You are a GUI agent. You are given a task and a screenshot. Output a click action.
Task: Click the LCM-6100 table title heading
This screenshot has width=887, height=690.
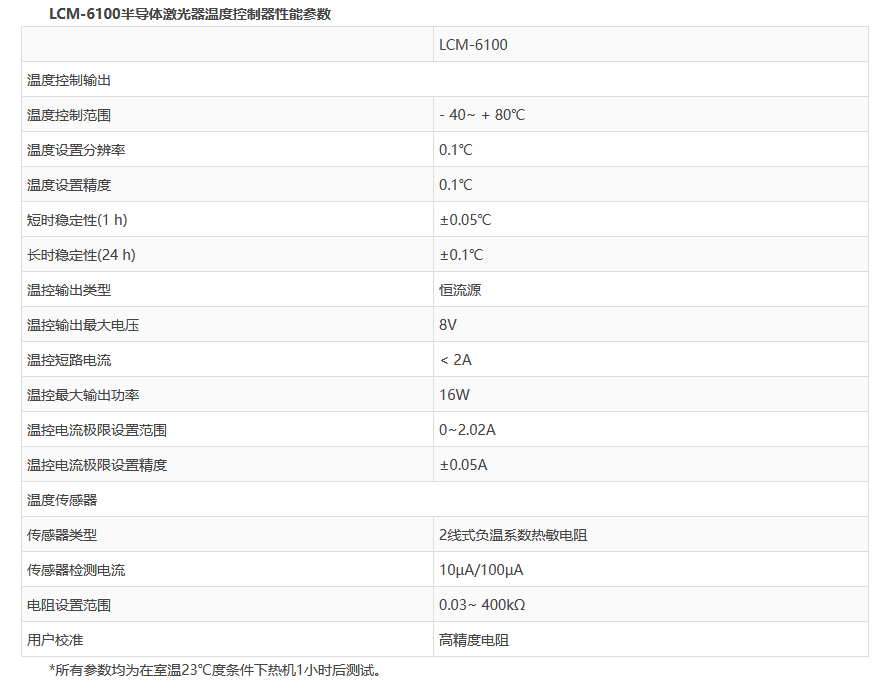coord(190,14)
